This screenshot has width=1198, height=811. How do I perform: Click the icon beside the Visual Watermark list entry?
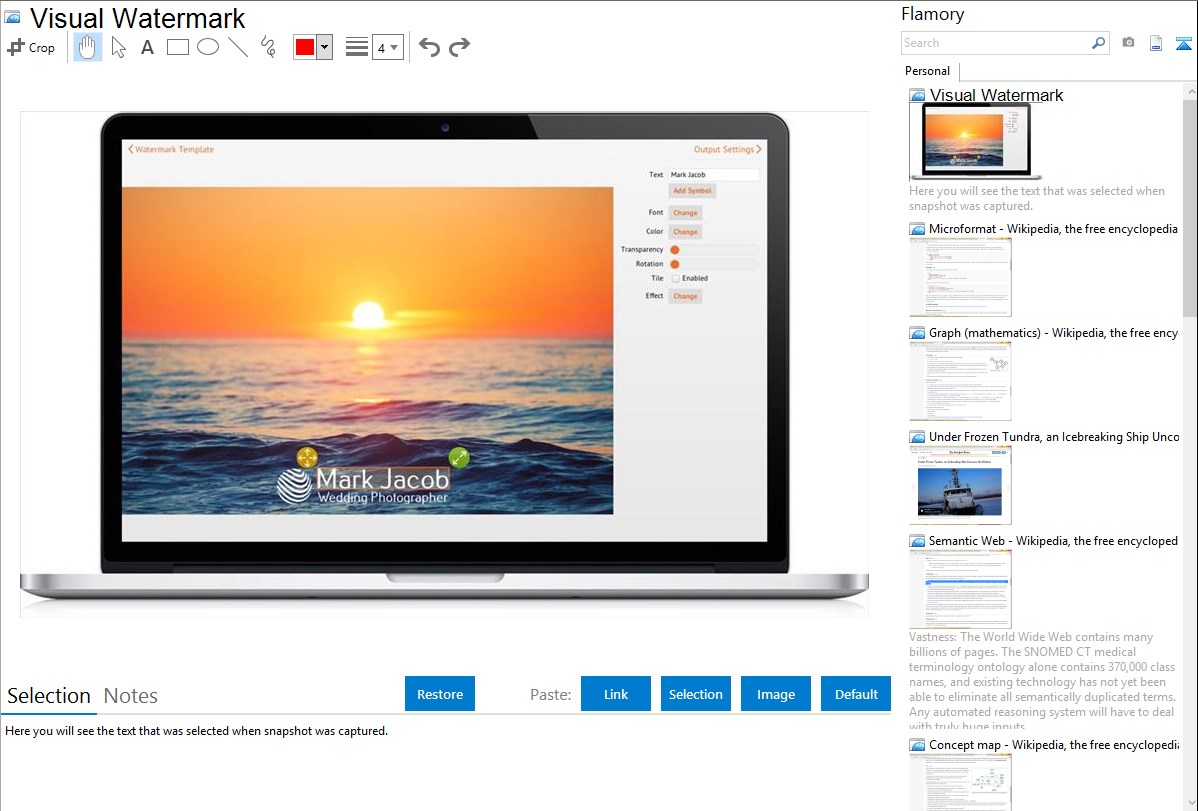(917, 96)
